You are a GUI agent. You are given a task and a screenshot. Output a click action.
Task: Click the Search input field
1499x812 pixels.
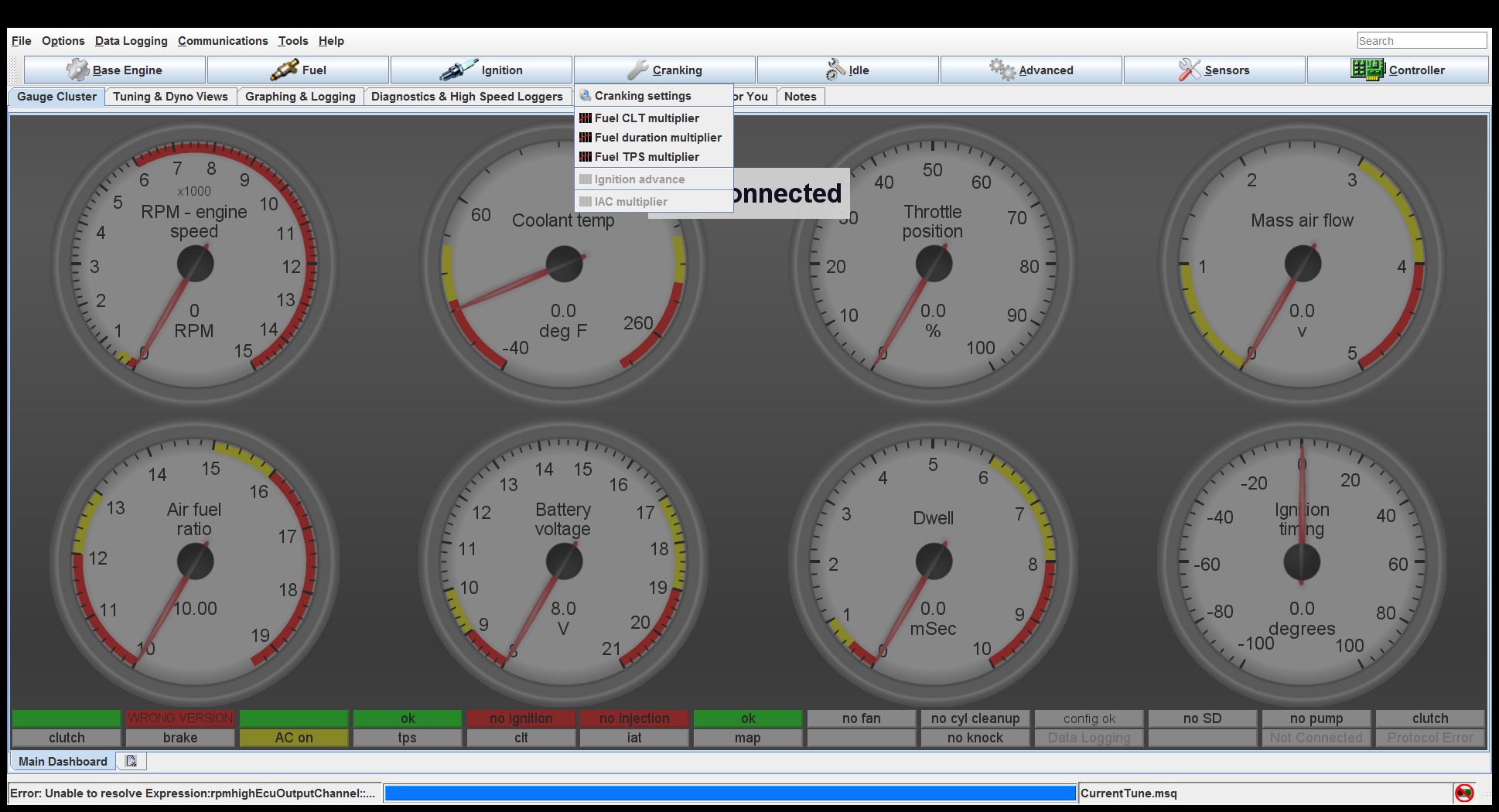click(x=1422, y=41)
